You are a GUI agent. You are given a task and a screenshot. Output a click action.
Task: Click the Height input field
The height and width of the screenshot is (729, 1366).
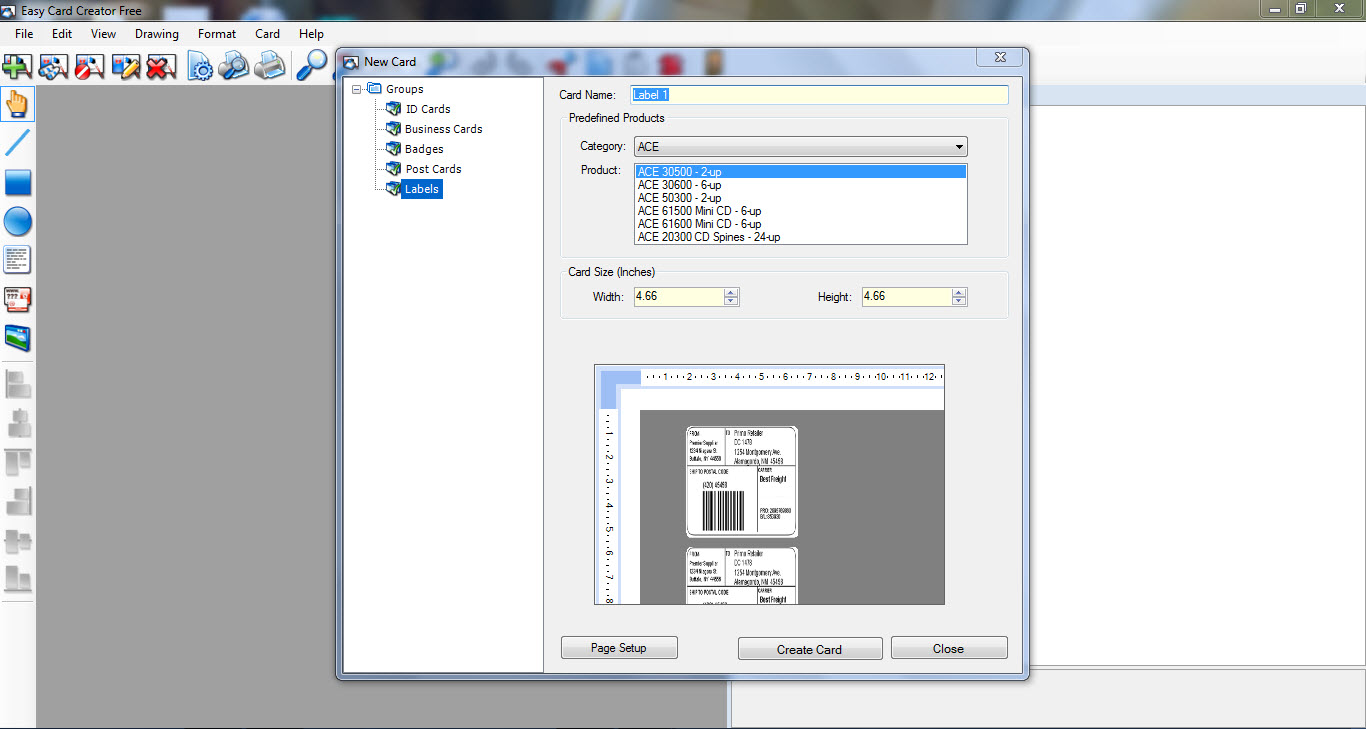[907, 297]
